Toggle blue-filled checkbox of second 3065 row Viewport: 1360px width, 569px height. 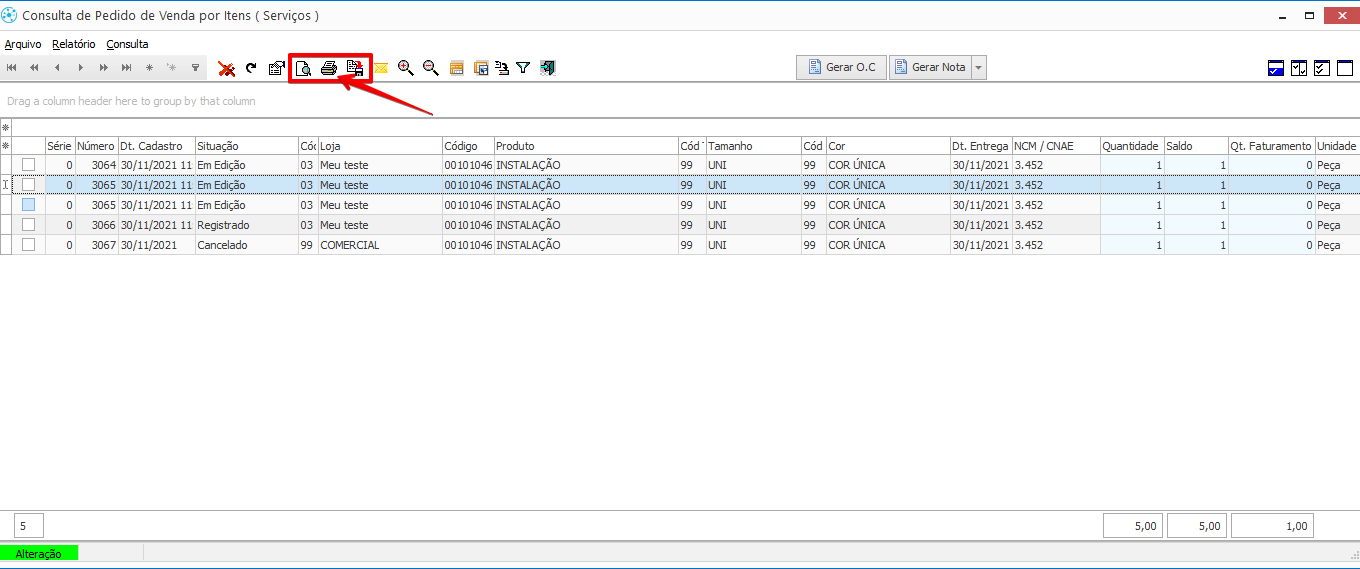28,205
